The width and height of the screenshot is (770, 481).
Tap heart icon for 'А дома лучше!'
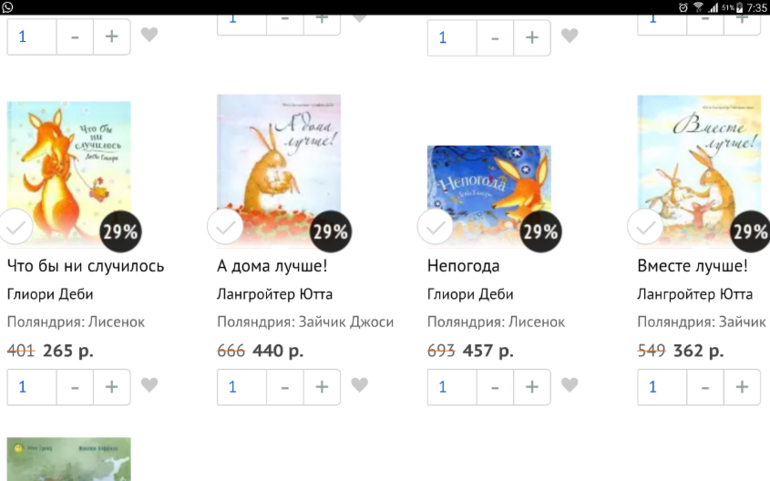[359, 385]
